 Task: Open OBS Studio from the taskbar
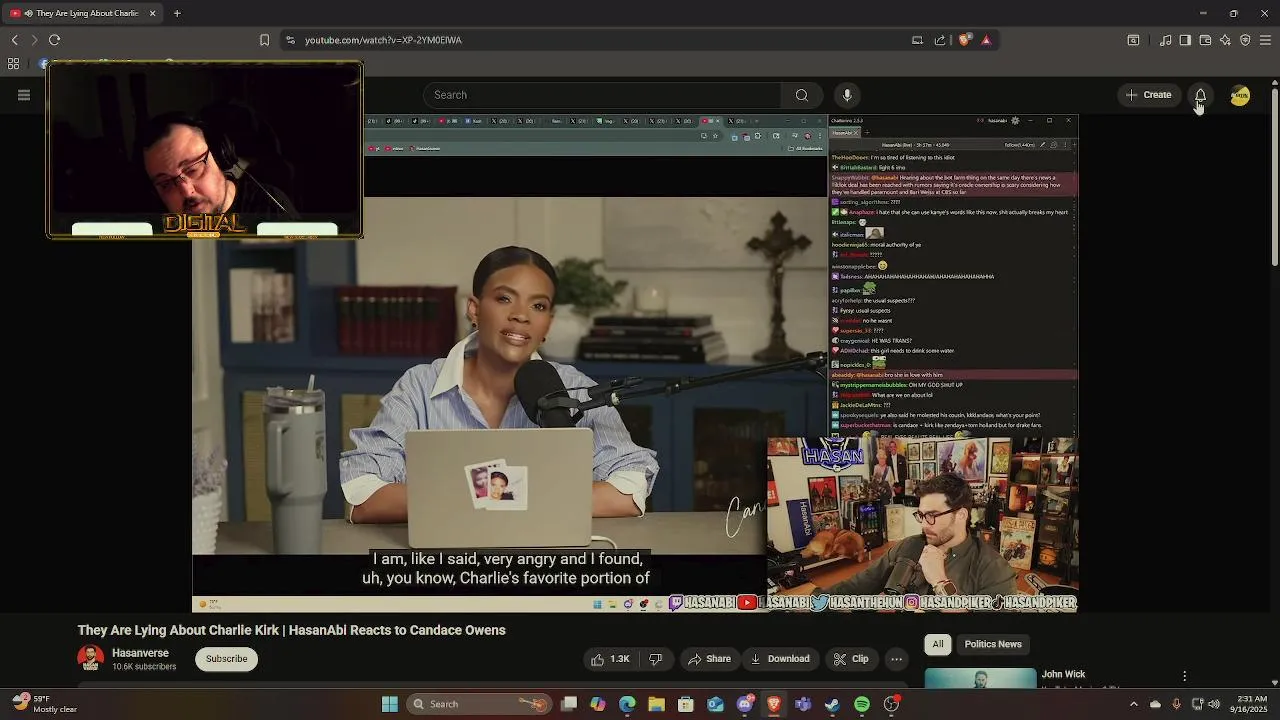click(891, 704)
